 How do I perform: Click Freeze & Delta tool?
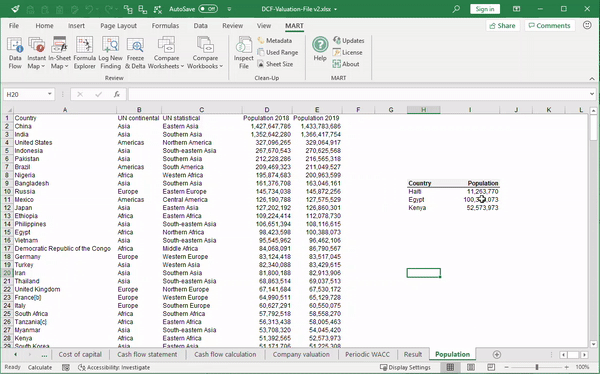[x=135, y=53]
